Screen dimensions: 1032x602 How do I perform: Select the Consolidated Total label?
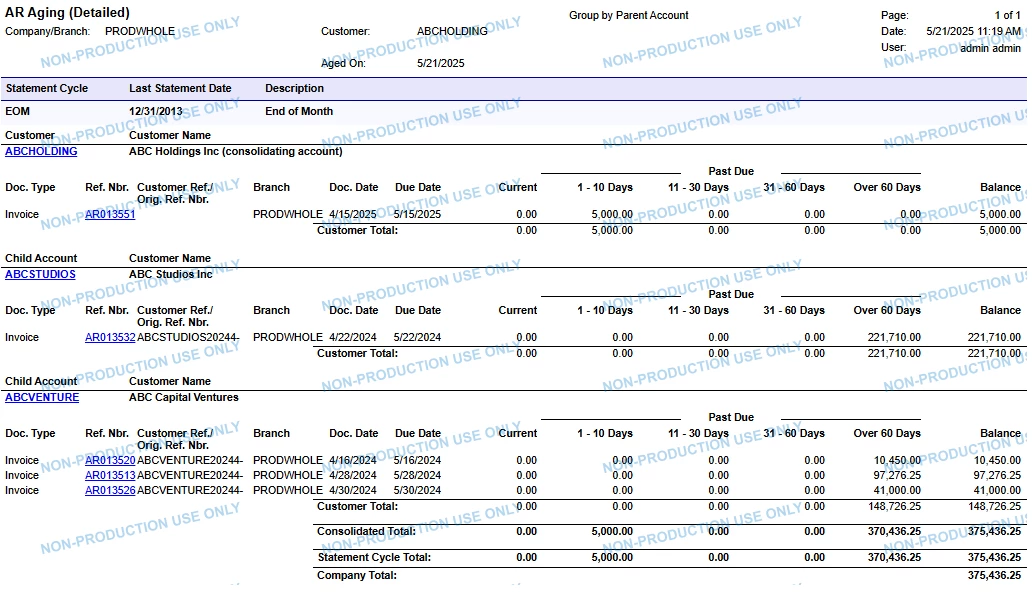pos(366,532)
